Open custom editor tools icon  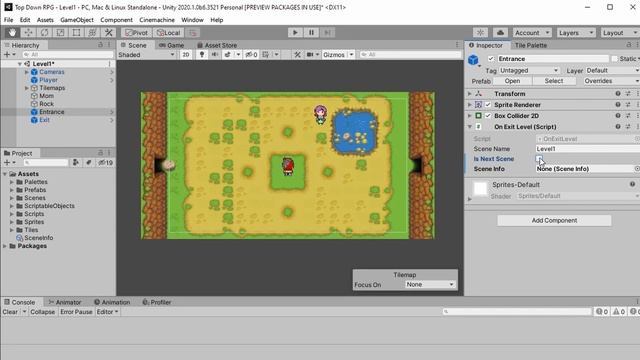tap(109, 33)
